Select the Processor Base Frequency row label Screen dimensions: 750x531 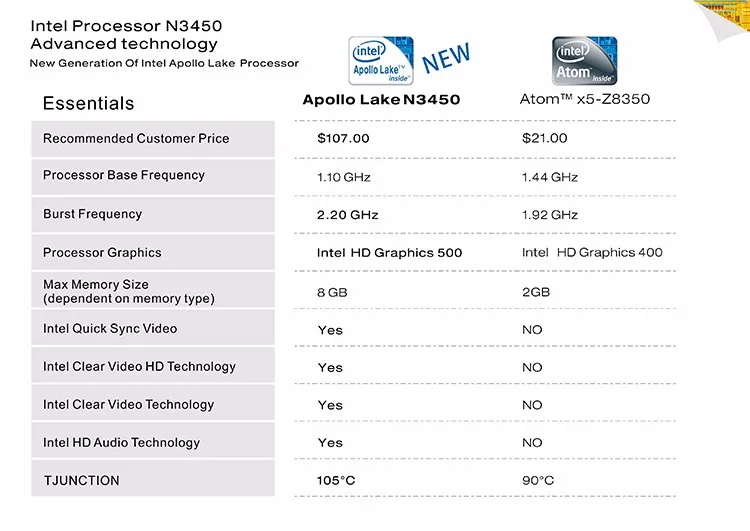pyautogui.click(x=153, y=177)
